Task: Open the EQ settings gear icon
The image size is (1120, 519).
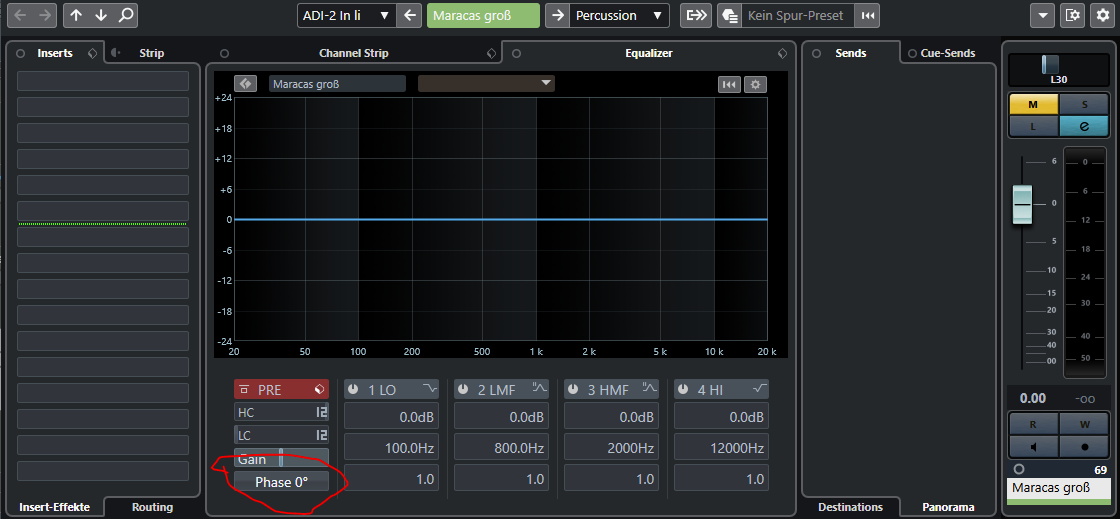Action: [755, 84]
